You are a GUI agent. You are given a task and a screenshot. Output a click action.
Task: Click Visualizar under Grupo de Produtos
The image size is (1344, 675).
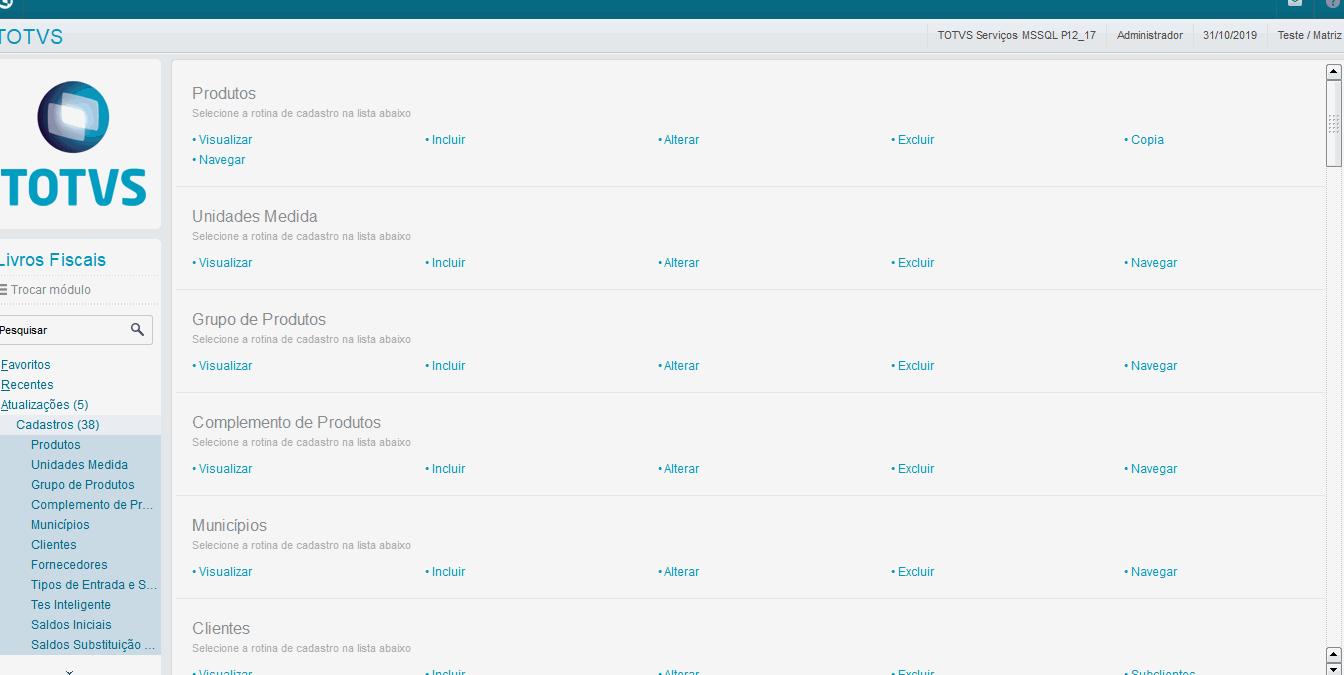point(225,366)
